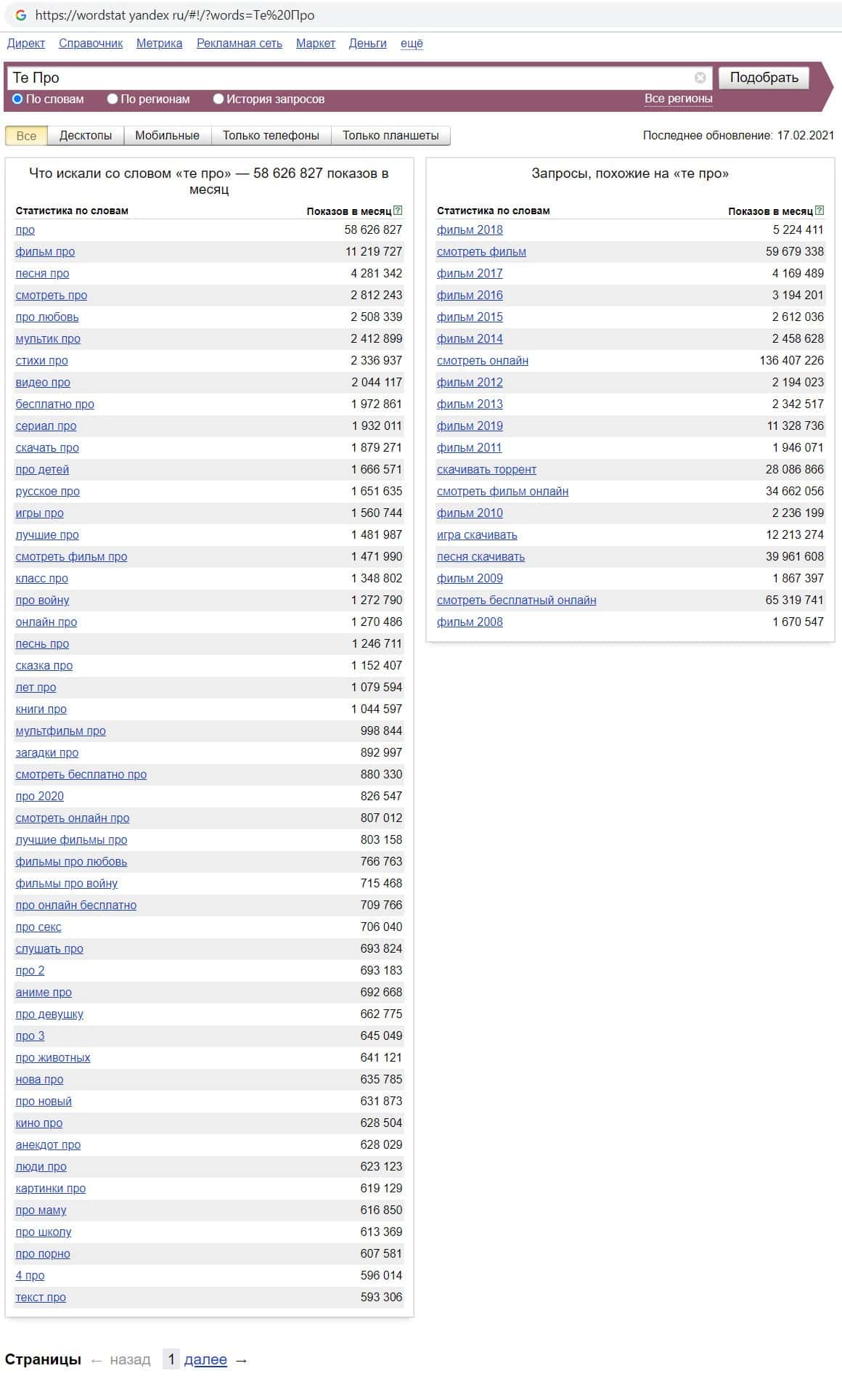Open the 'фильм про' query link
Viewport: 842px width, 1400px height.
(x=45, y=252)
